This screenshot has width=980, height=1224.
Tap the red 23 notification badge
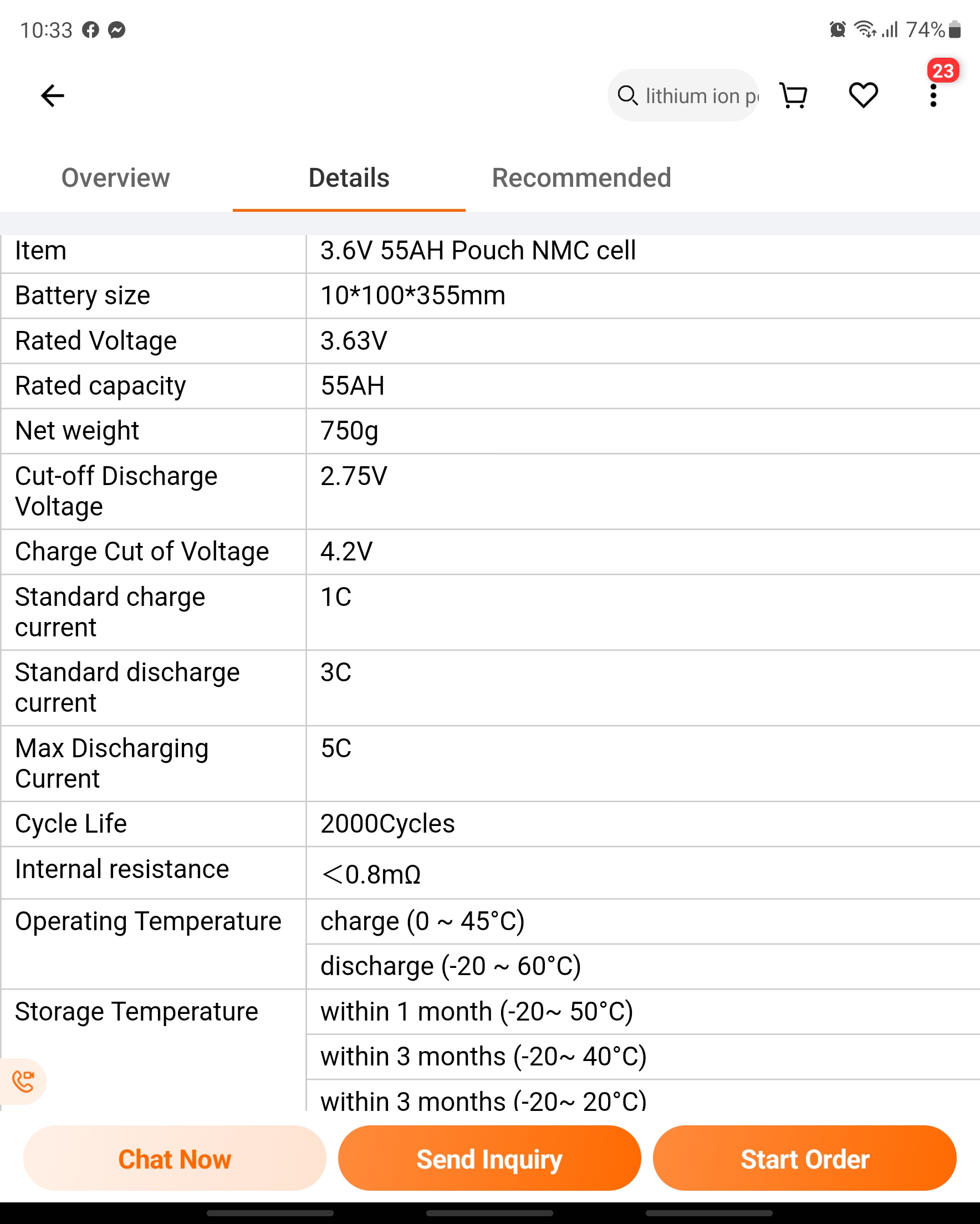[x=943, y=70]
